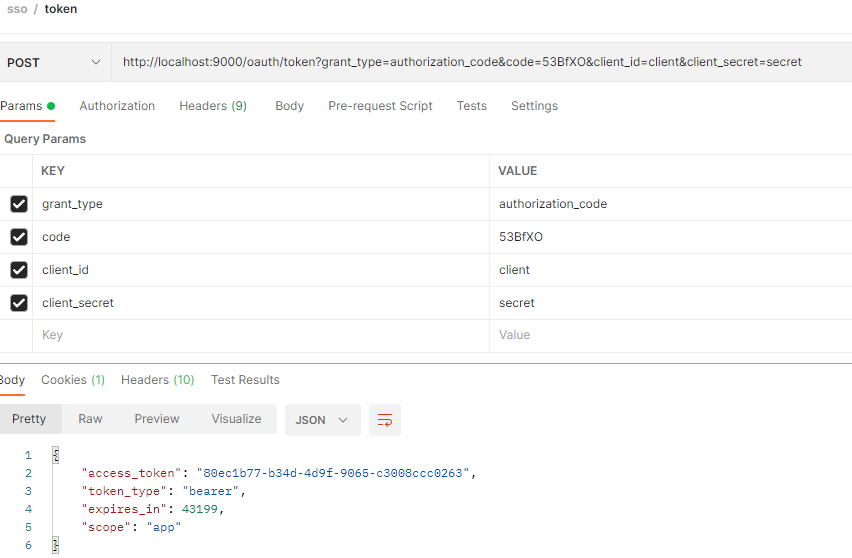Screen dimensions: 852x558
Task: Open the response Headers (10) tab
Action: (158, 380)
